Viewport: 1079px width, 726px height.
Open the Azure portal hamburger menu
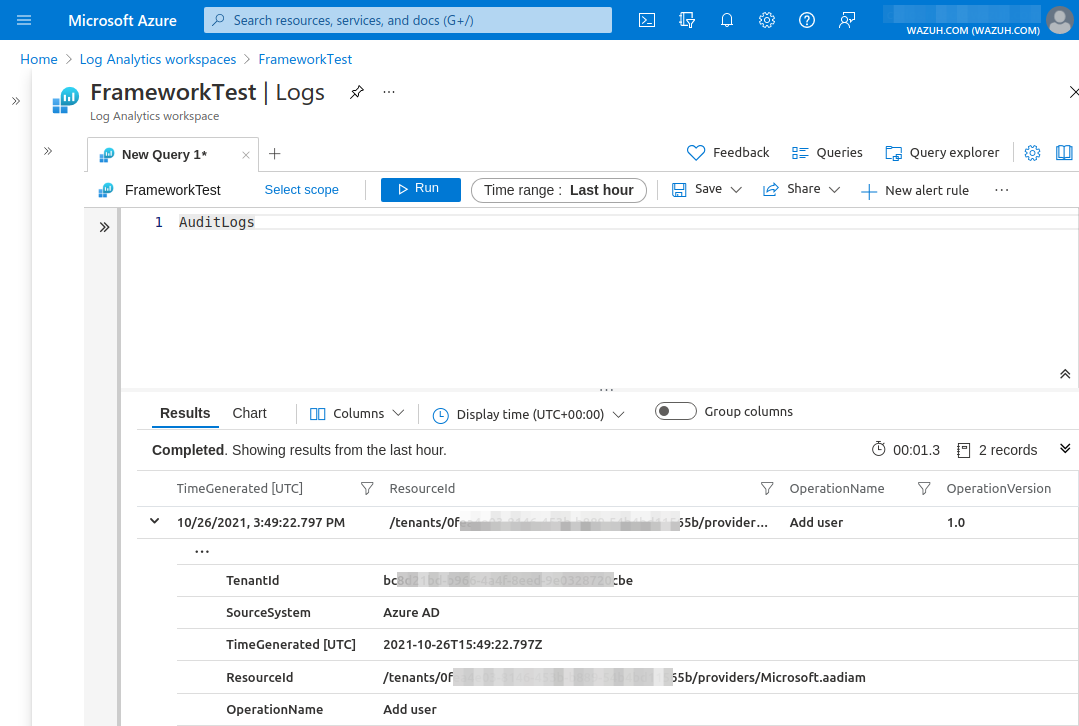click(x=24, y=20)
